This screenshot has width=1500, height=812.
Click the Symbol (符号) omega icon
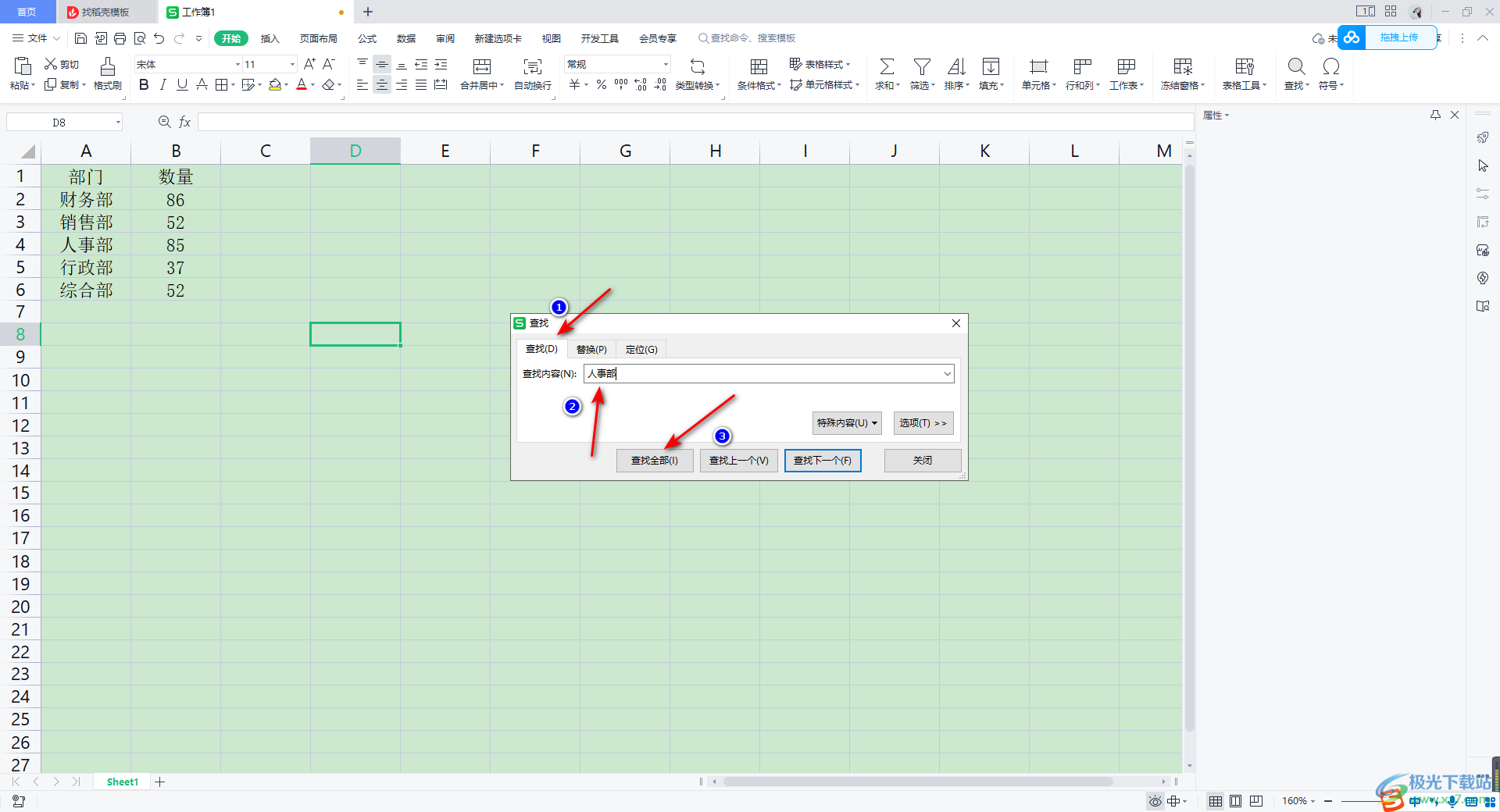1331,66
